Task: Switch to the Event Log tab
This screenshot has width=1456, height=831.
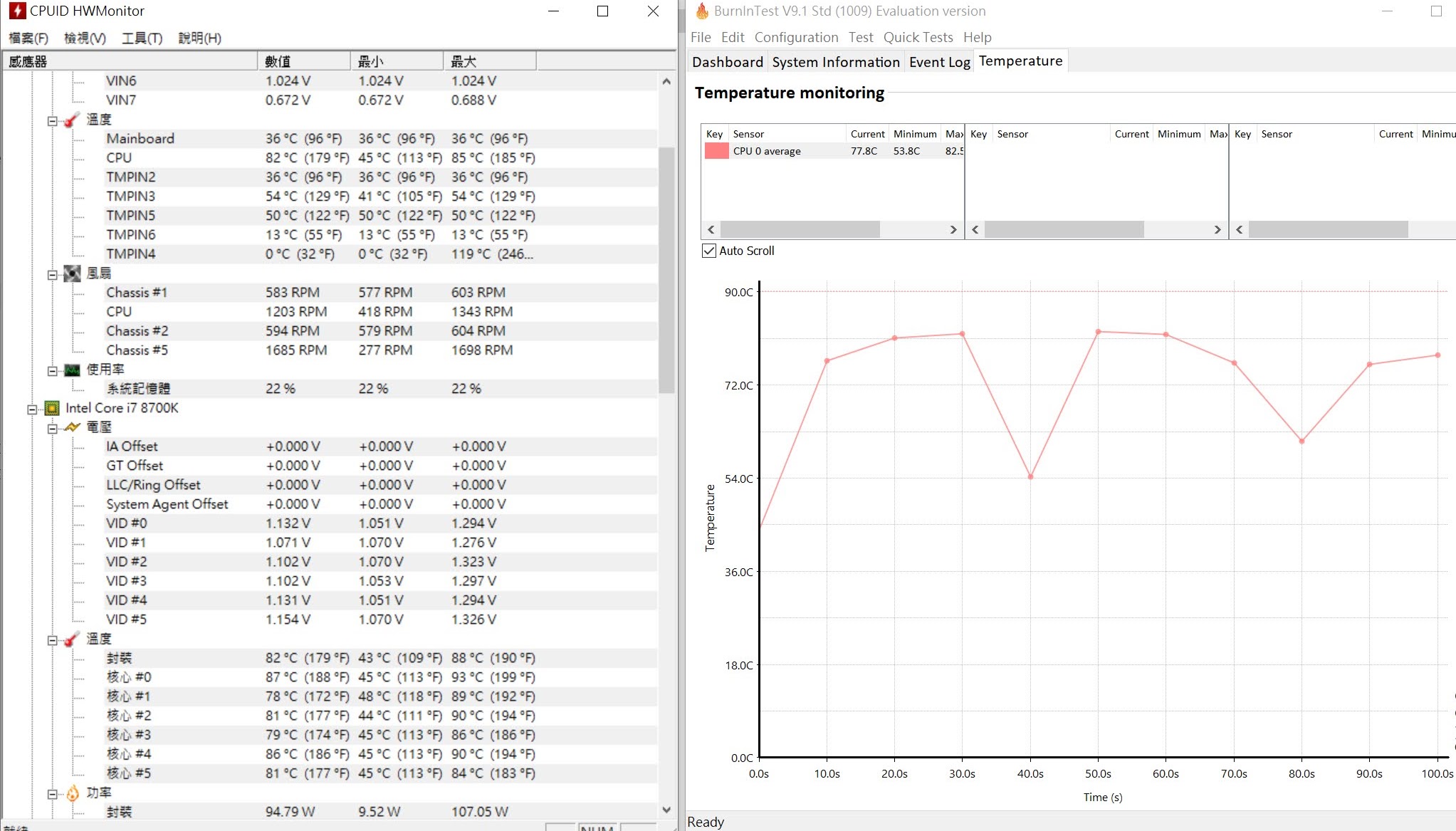Action: pyautogui.click(x=939, y=62)
